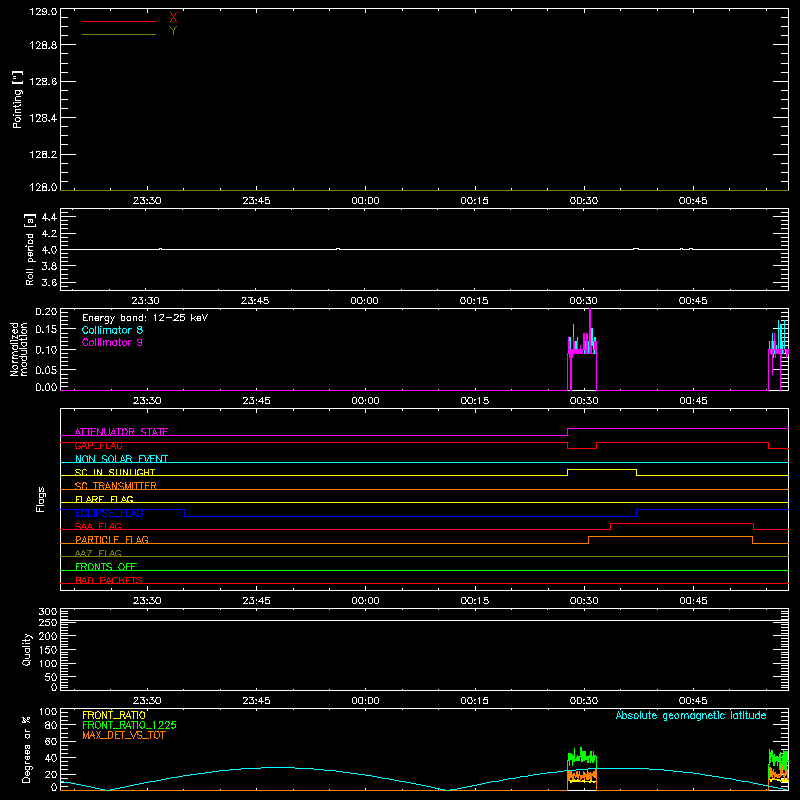Click the magenta 'Collimator 9' legend entry
The width and height of the screenshot is (800, 800).
(x=112, y=342)
